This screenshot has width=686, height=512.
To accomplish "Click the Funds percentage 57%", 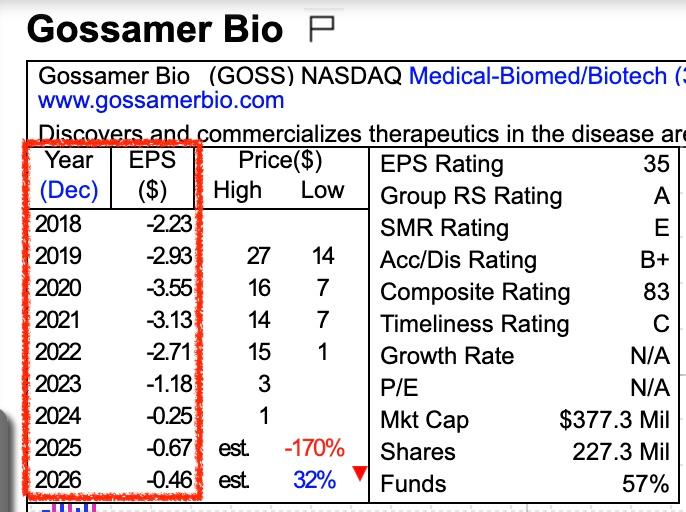I will click(645, 484).
